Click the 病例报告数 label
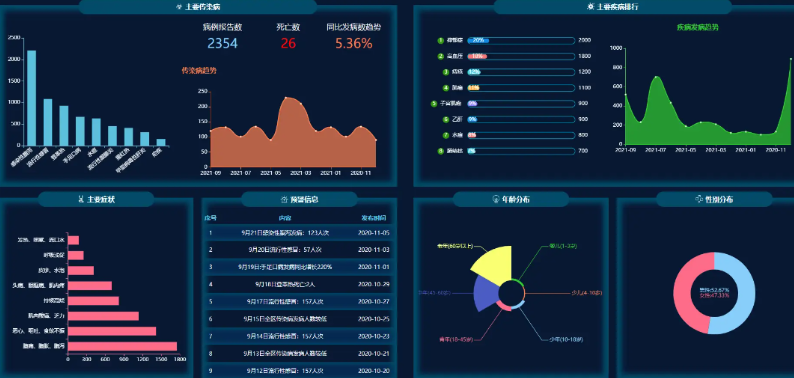The height and width of the screenshot is (378, 794). [x=222, y=27]
